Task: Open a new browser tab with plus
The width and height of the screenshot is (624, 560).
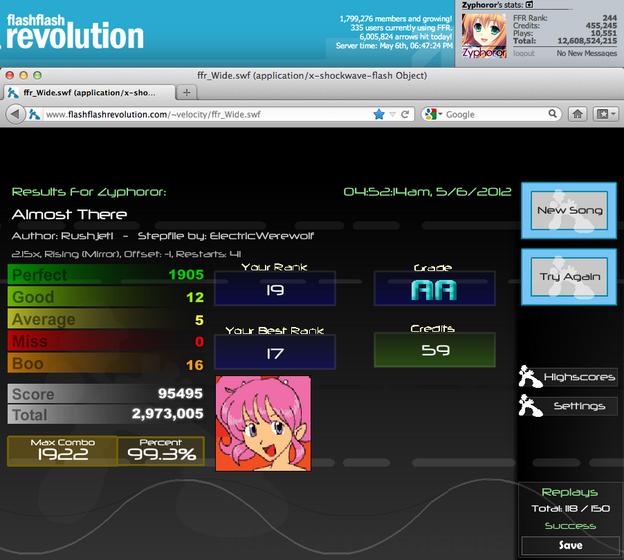Action: (186, 92)
